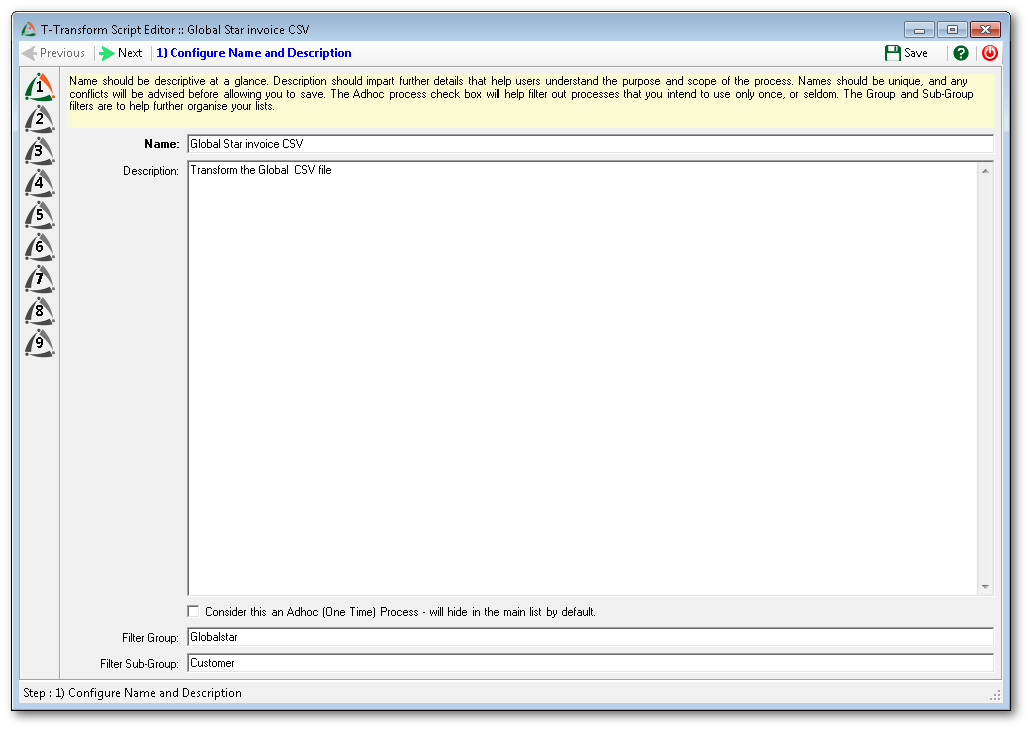The width and height of the screenshot is (1030, 730).
Task: Click the heading '1) Configure Name and Description'
Action: click(x=254, y=53)
